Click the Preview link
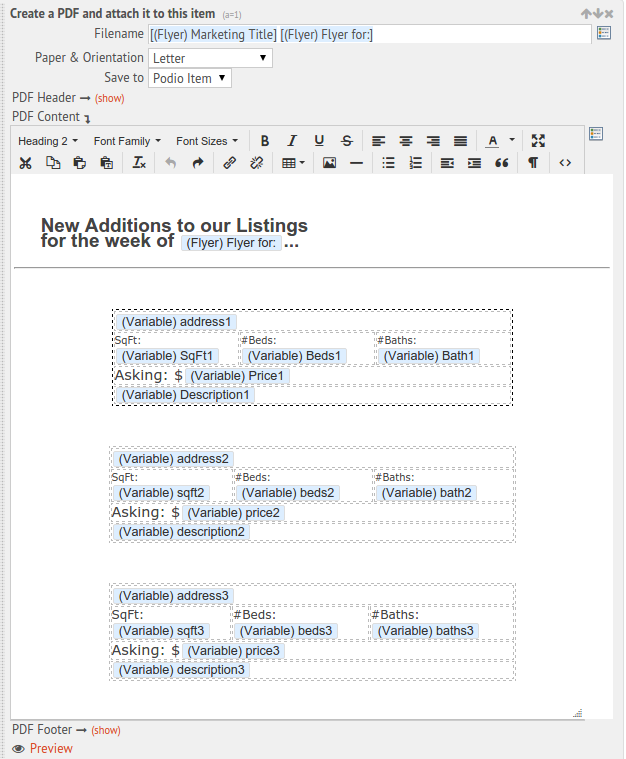626x759 pixels. pyautogui.click(x=51, y=748)
